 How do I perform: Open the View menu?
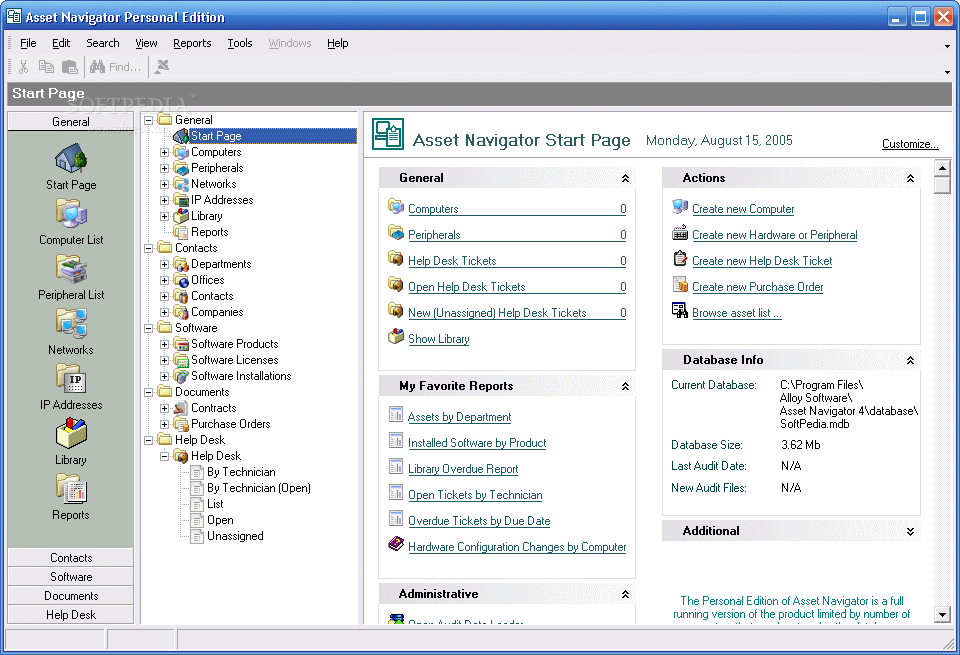pos(146,43)
